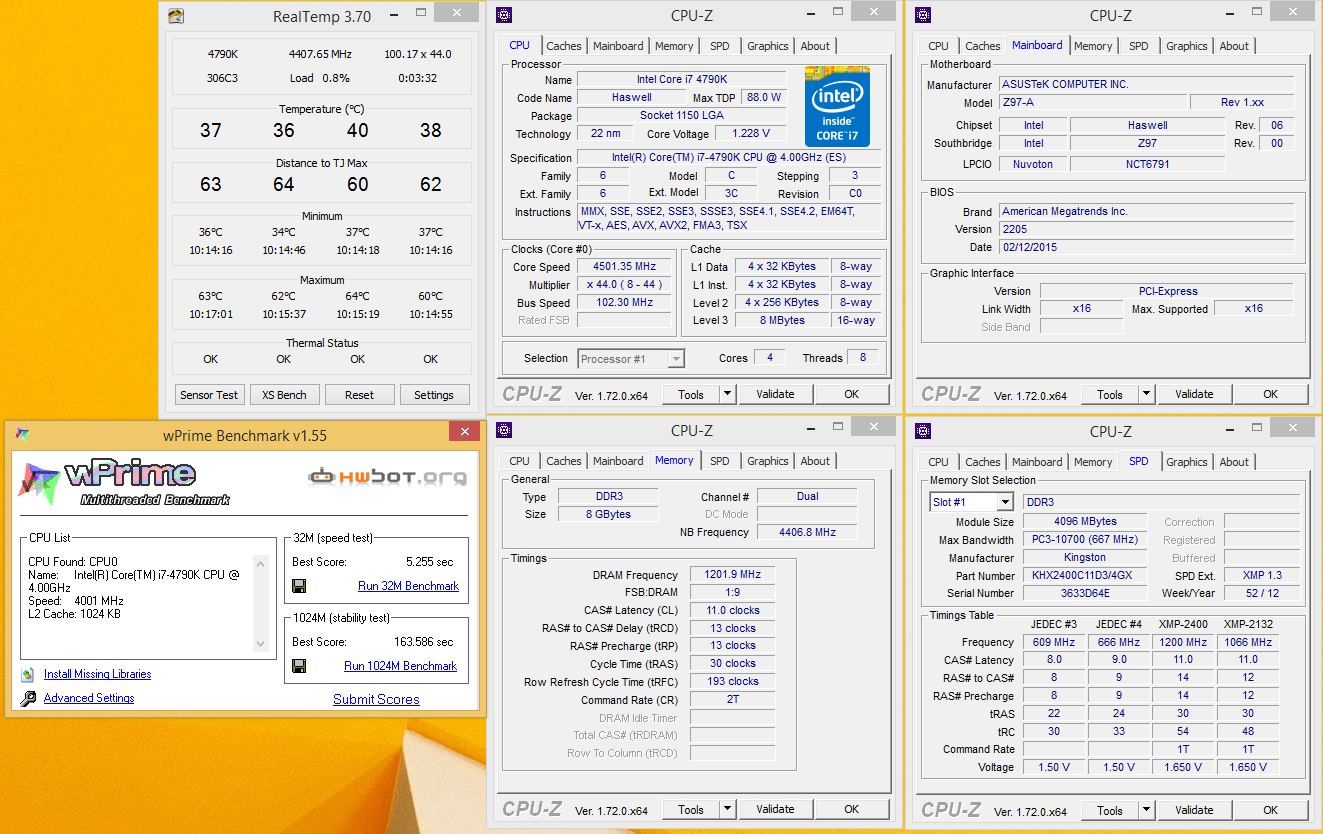This screenshot has width=1323, height=834.
Task: Click the CPU-Z icon in the Memory window title bar
Action: coord(504,431)
